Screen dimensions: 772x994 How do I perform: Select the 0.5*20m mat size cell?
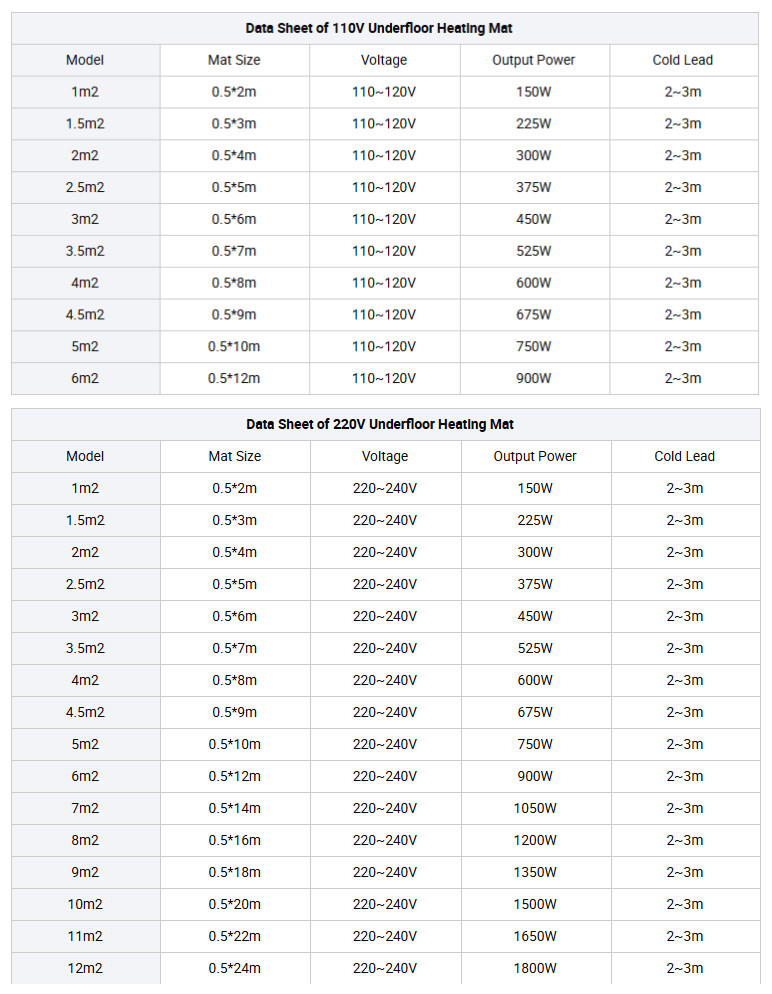(234, 904)
